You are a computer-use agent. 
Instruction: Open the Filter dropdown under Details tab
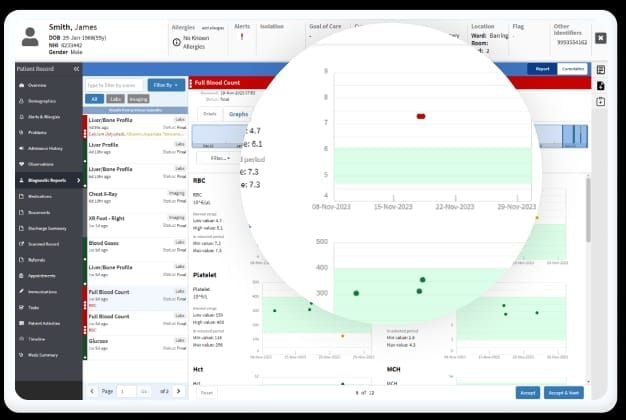click(218, 158)
